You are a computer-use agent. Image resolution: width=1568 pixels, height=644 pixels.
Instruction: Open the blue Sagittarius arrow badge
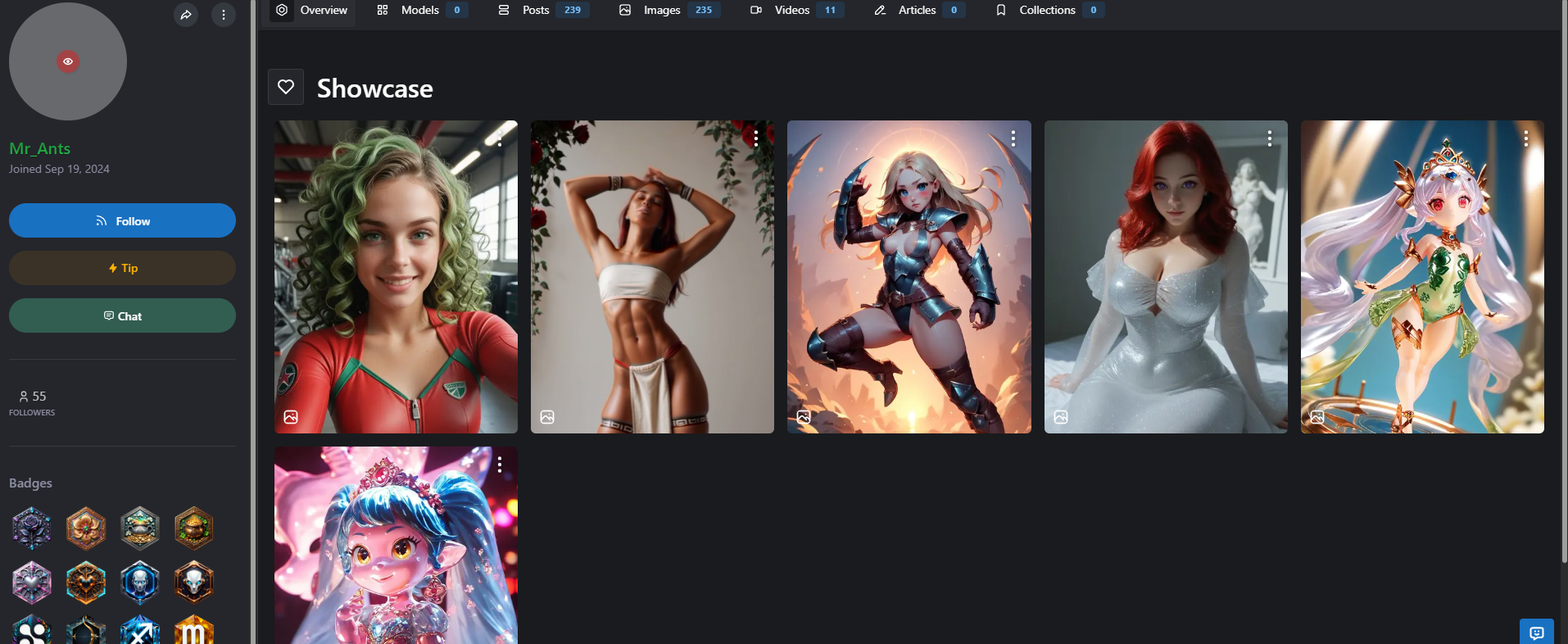[140, 630]
